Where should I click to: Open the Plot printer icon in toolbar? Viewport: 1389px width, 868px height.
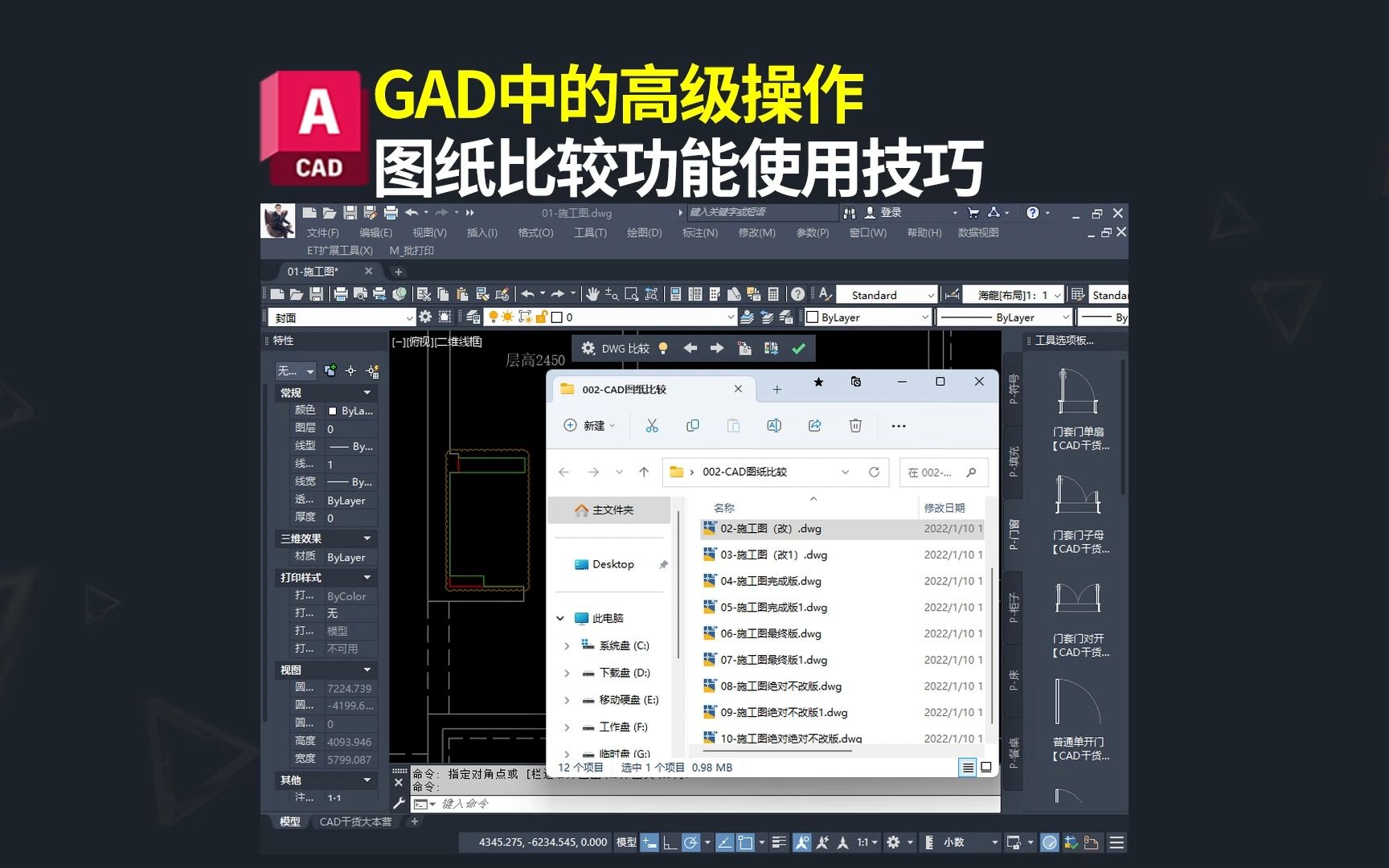tap(340, 294)
